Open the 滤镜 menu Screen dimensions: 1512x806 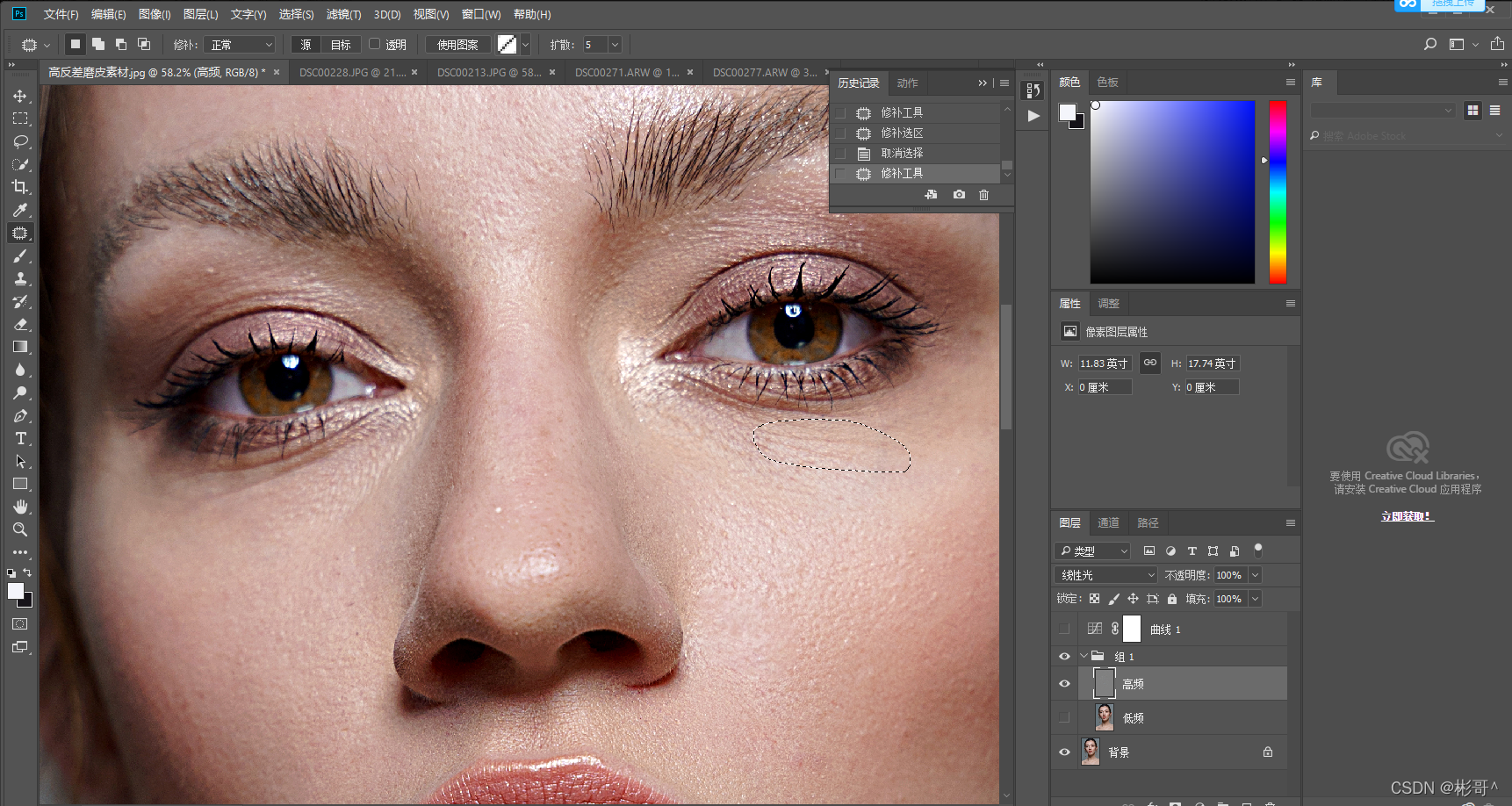[343, 14]
